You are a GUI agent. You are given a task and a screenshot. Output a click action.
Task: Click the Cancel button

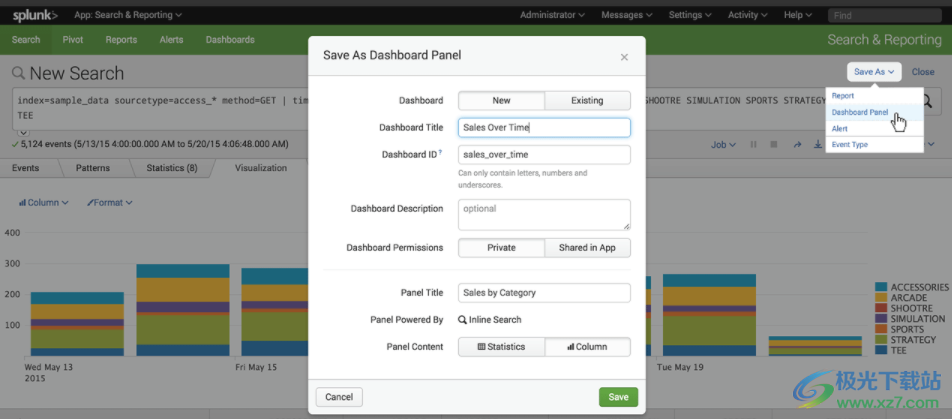pos(339,397)
